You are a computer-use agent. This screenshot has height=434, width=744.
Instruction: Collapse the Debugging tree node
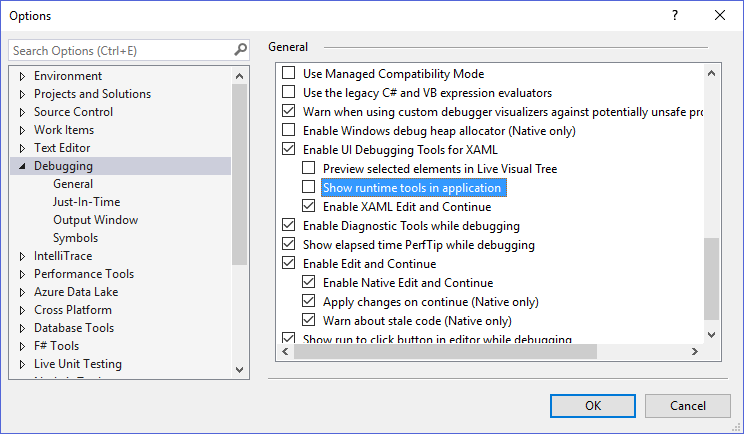pos(22,167)
